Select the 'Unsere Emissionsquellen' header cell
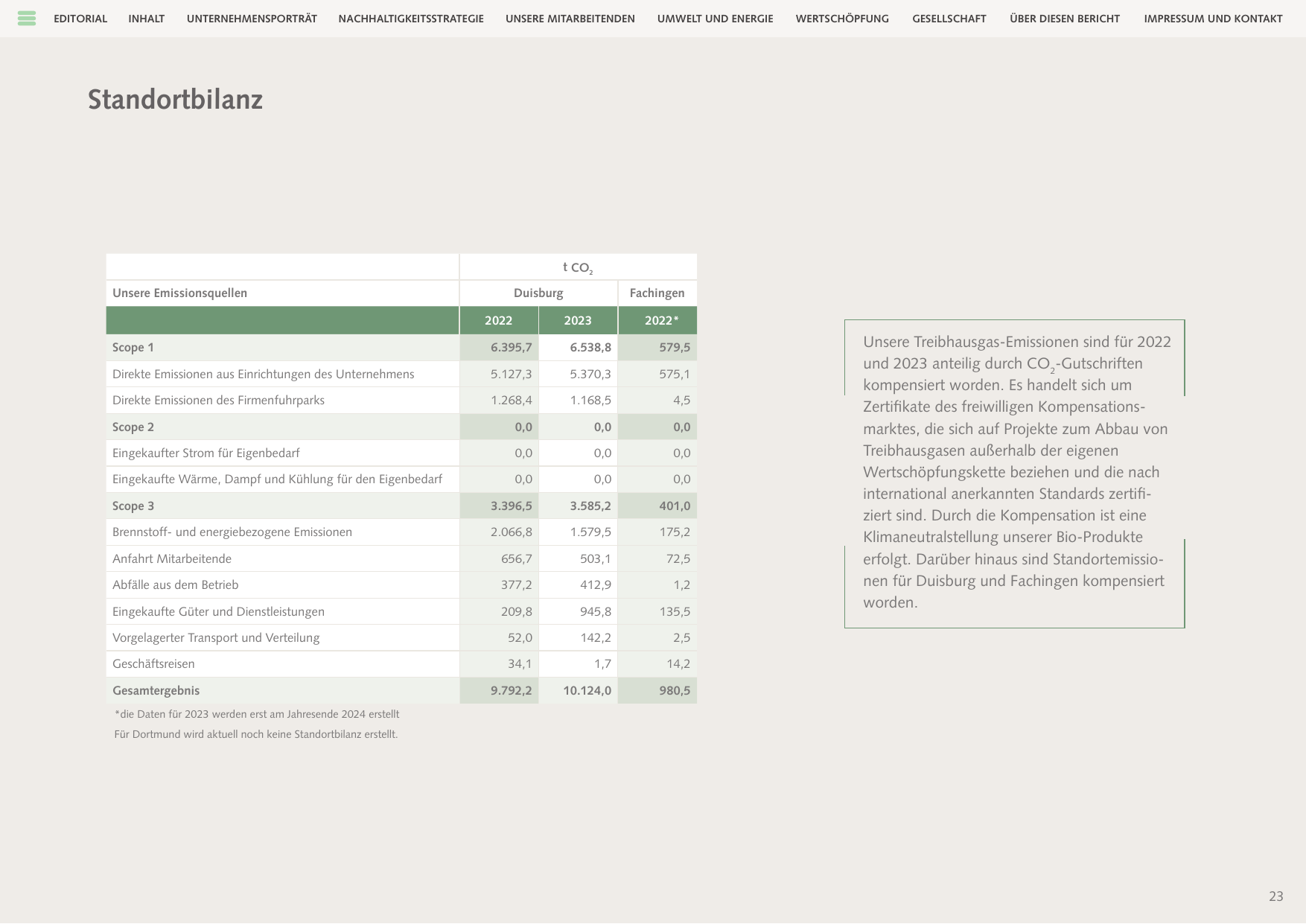The width and height of the screenshot is (1306, 924). point(282,293)
